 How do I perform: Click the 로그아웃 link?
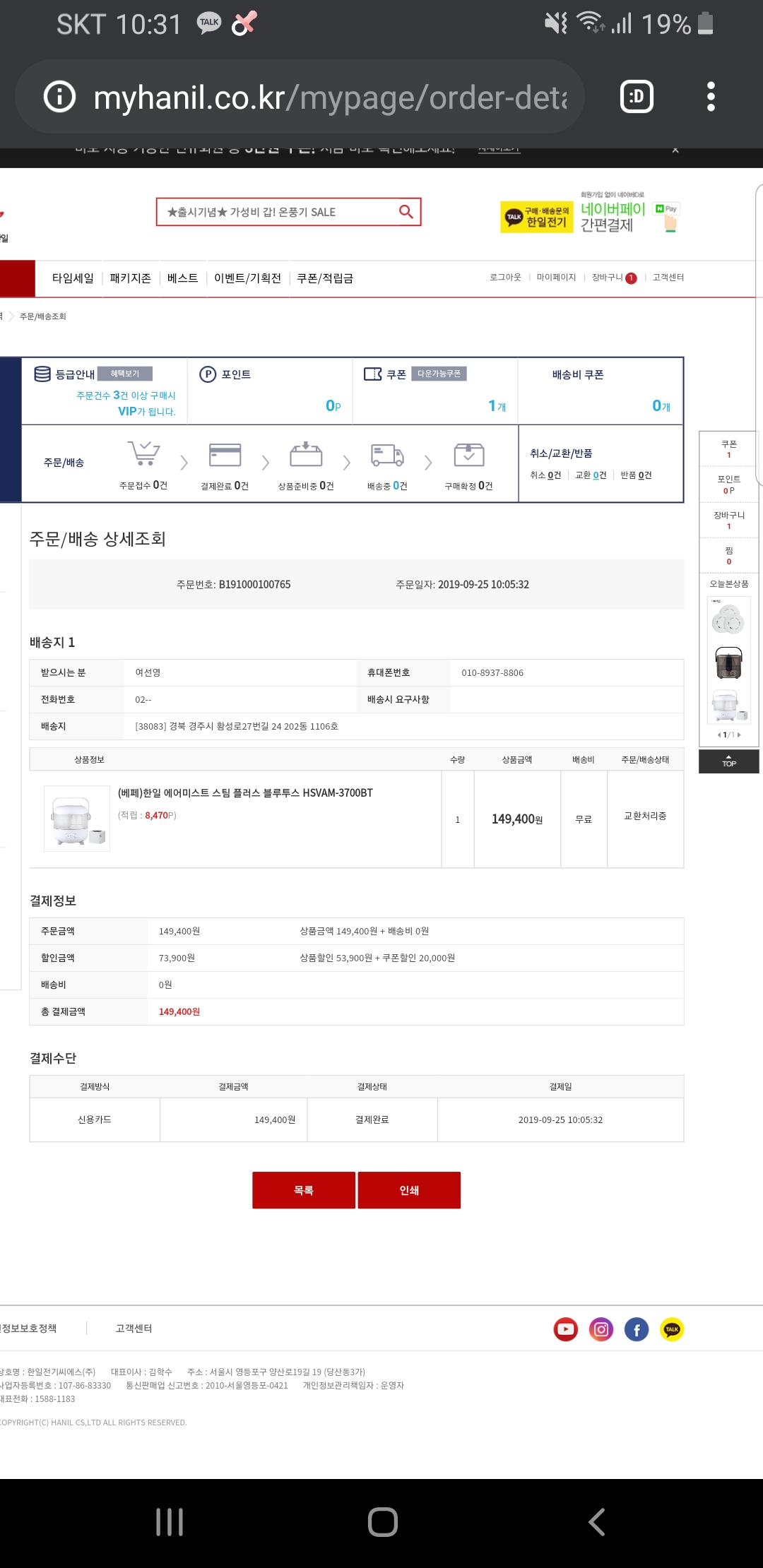pyautogui.click(x=506, y=278)
